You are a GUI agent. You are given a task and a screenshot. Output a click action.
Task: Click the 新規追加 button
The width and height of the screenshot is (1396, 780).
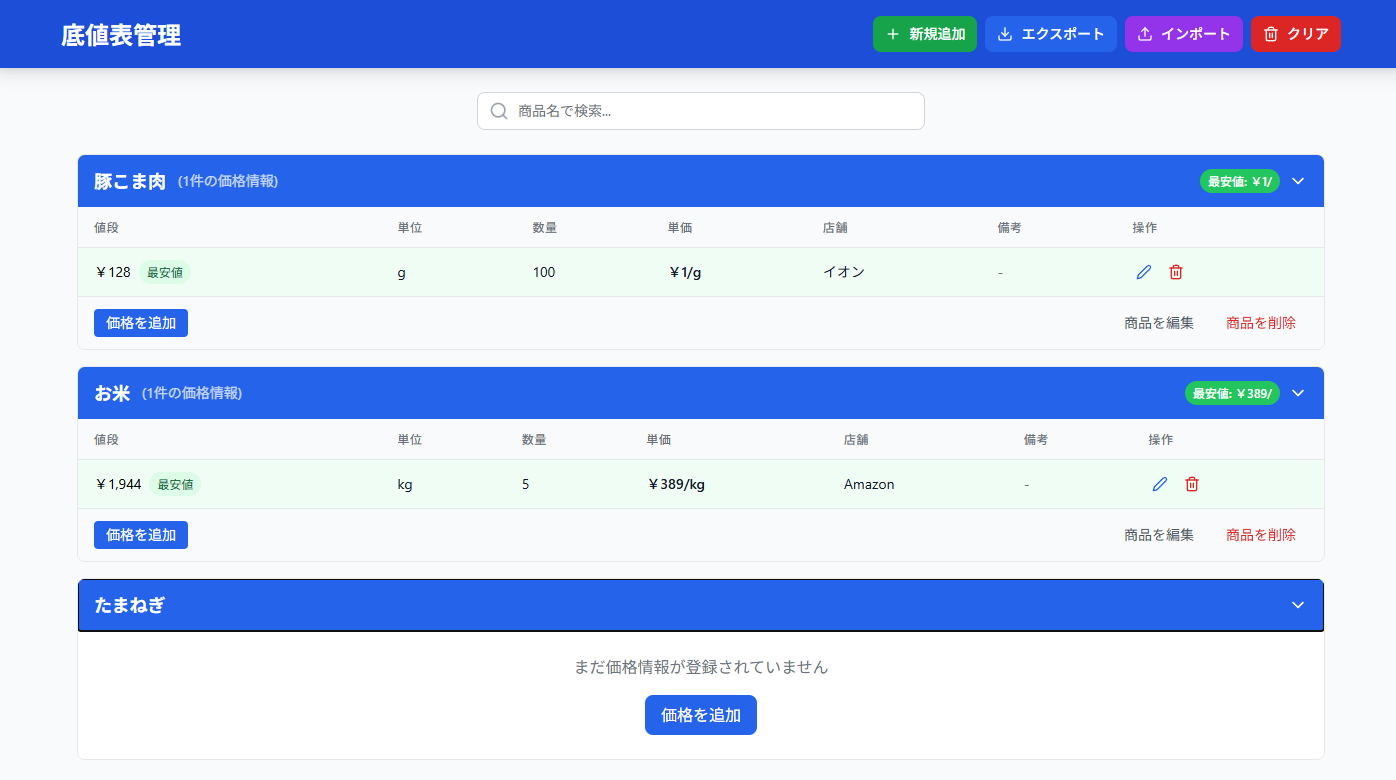pyautogui.click(x=924, y=34)
